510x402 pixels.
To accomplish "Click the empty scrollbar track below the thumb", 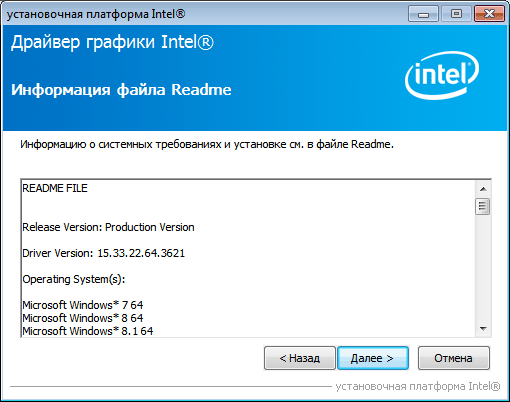I will (x=483, y=268).
